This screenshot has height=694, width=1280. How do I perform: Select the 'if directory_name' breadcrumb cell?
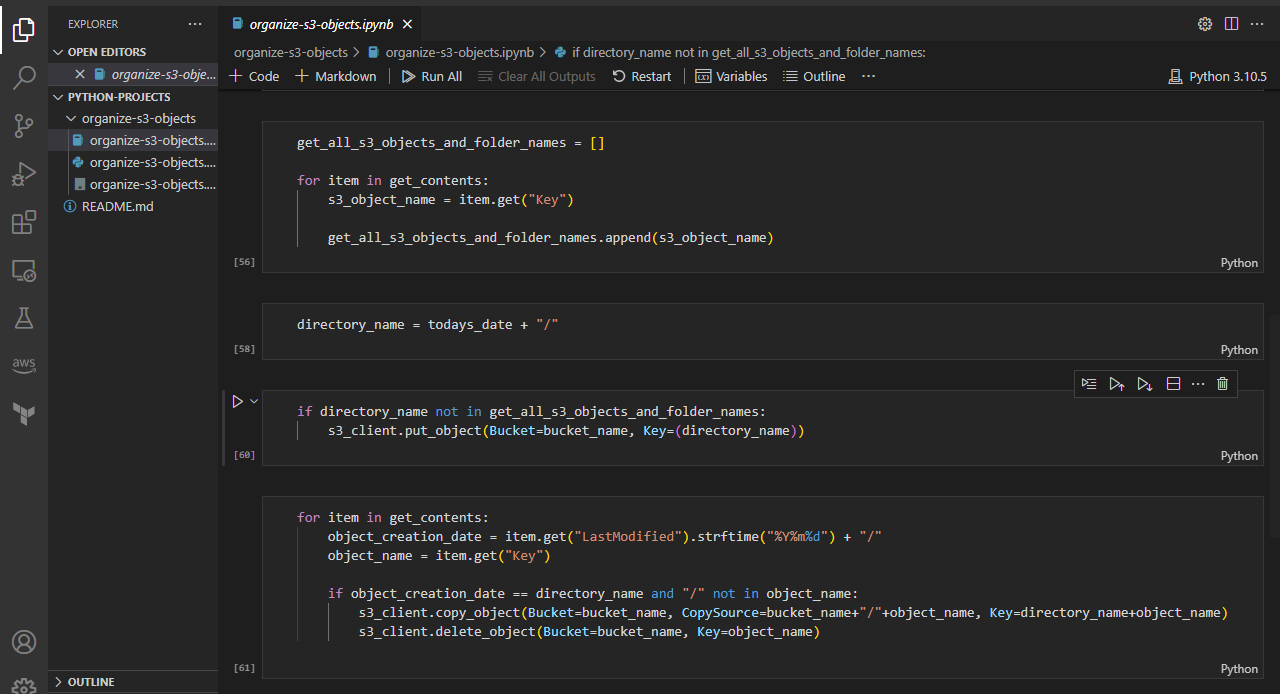[739, 52]
